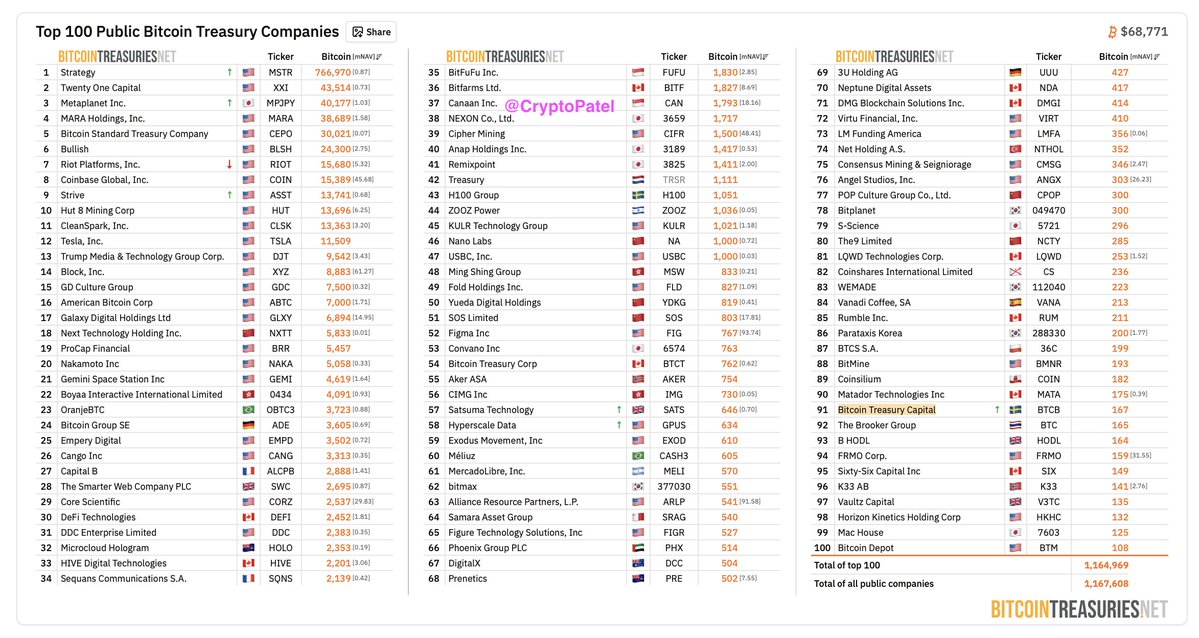Open Metaplanet Inc. link
Image resolution: width=1199 pixels, height=638 pixels.
tap(93, 103)
